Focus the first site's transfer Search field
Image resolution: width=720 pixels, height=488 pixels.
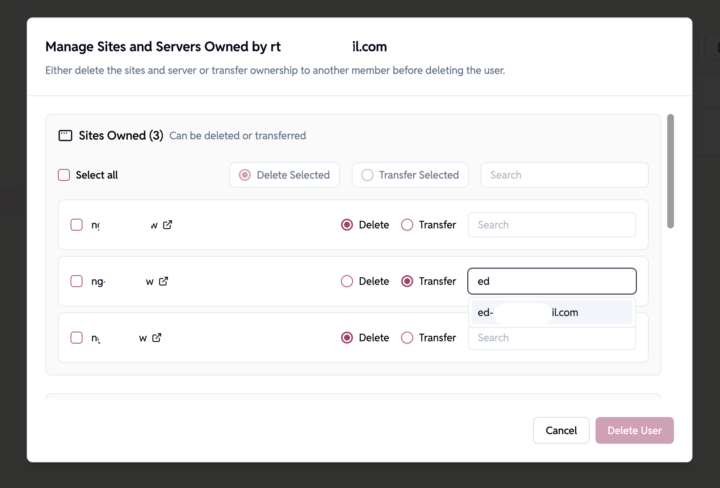point(551,225)
